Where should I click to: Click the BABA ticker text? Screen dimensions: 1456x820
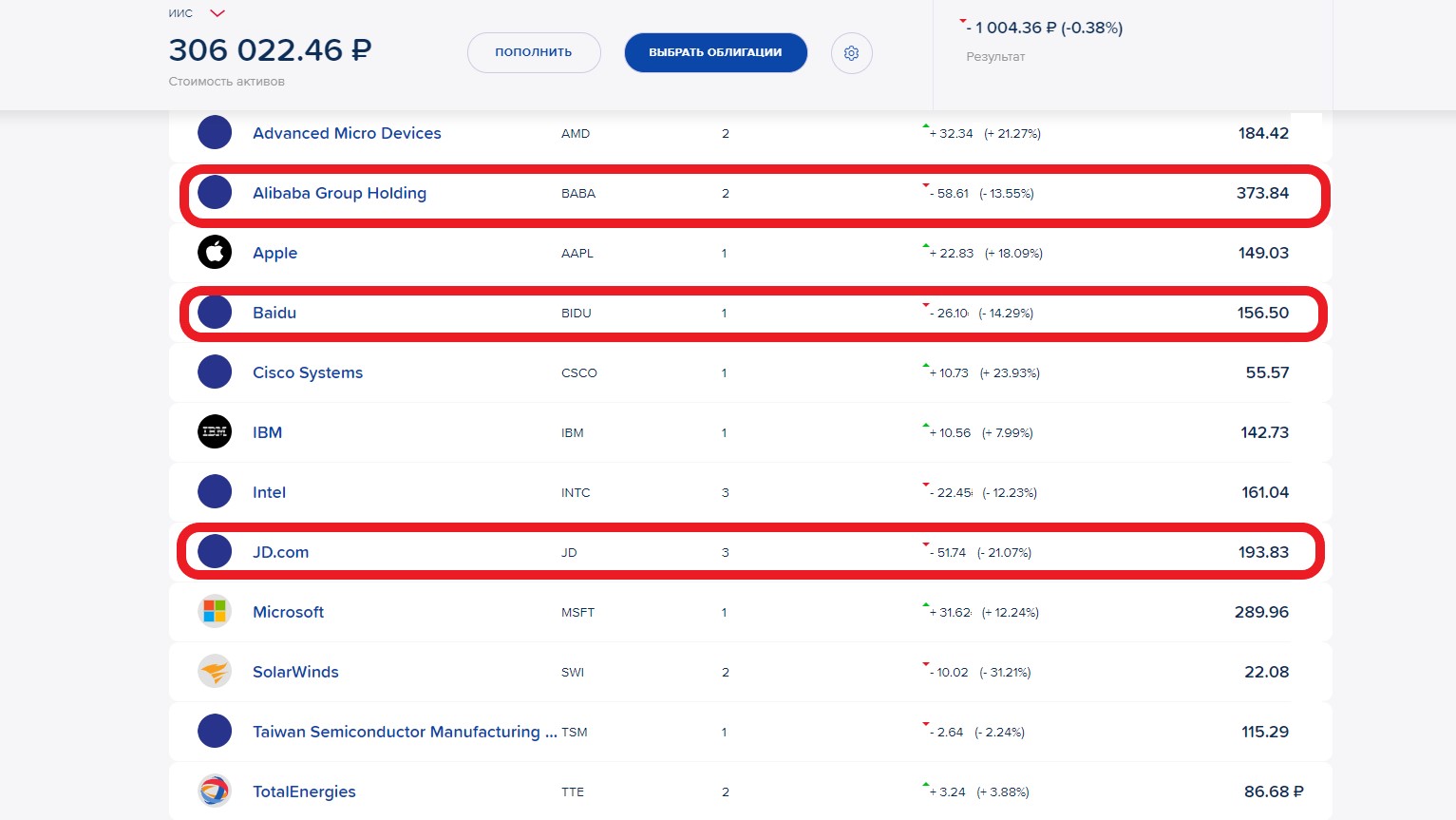[x=578, y=194]
